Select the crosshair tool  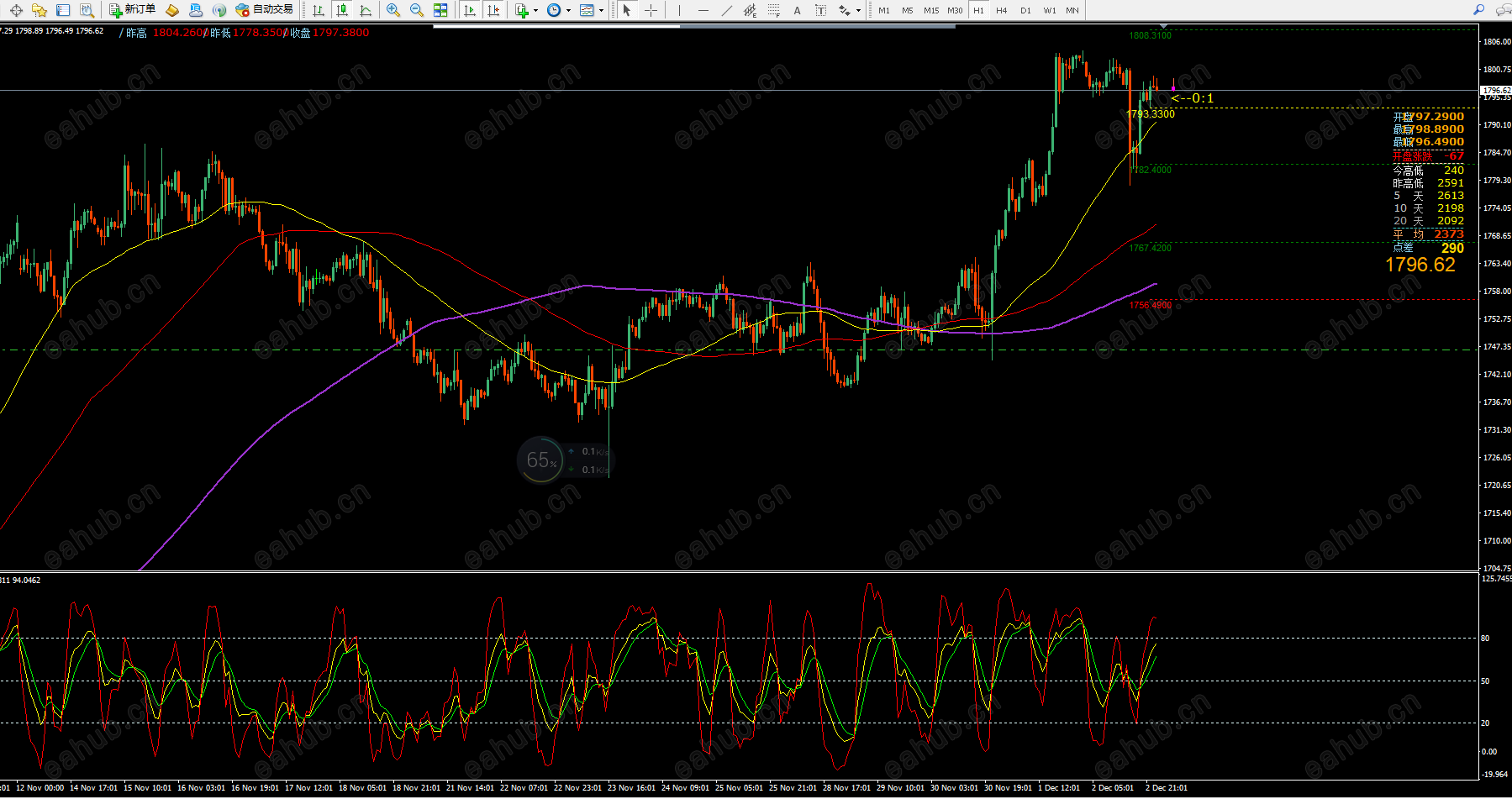(651, 10)
